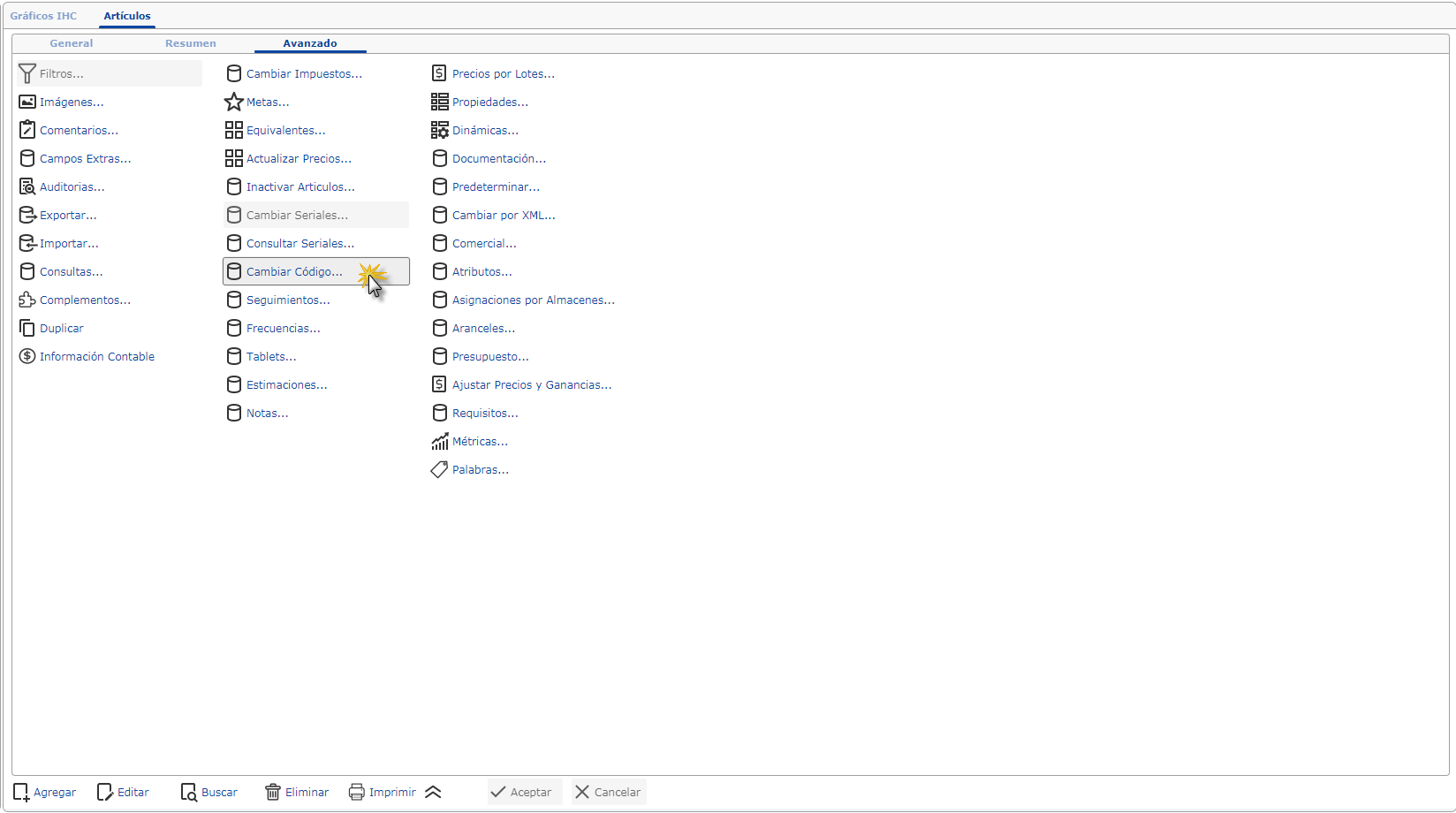Click the Filtros funnel icon
Image resolution: width=1456 pixels, height=813 pixels.
point(27,73)
